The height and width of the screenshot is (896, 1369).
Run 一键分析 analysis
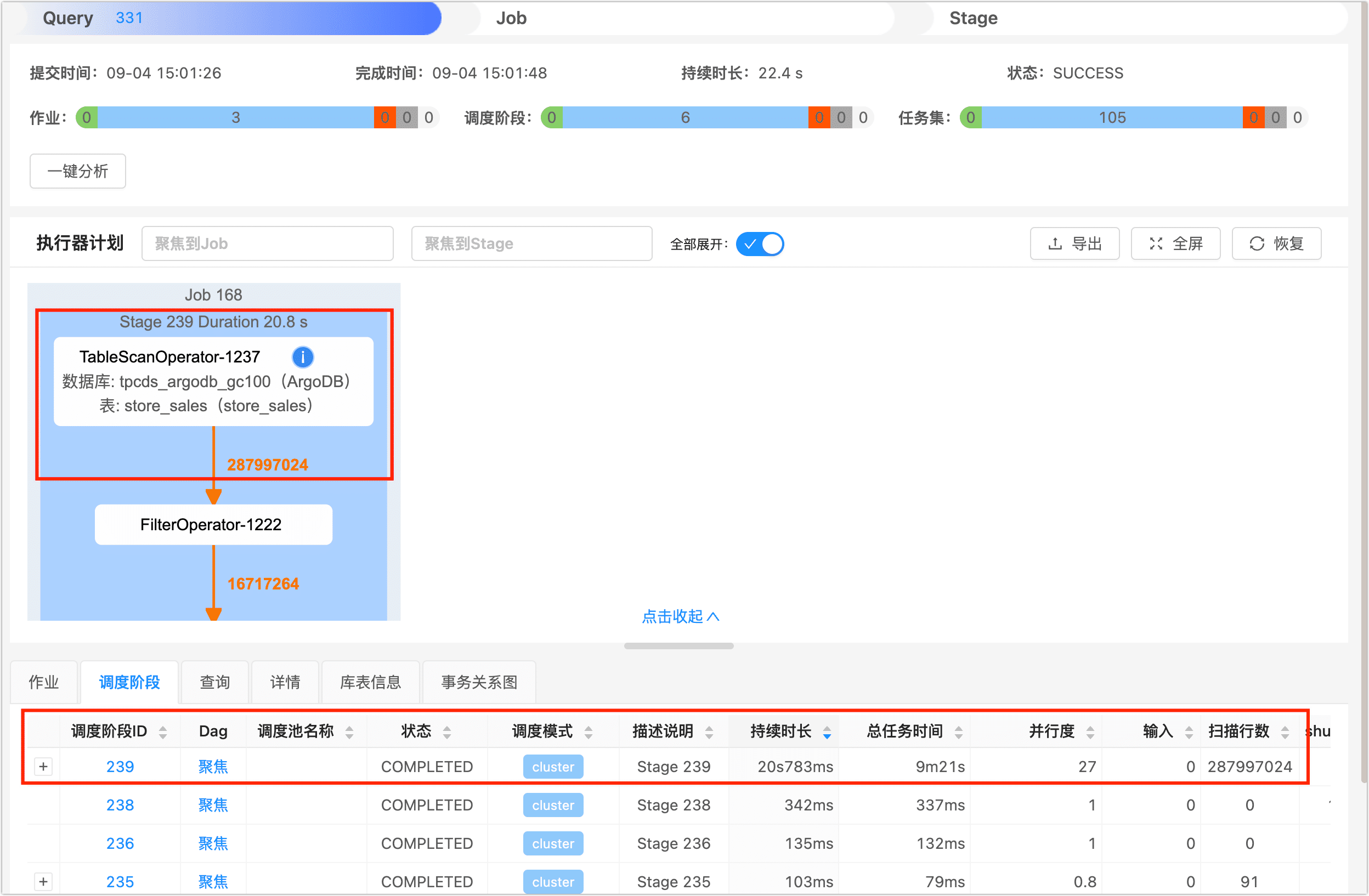(78, 172)
